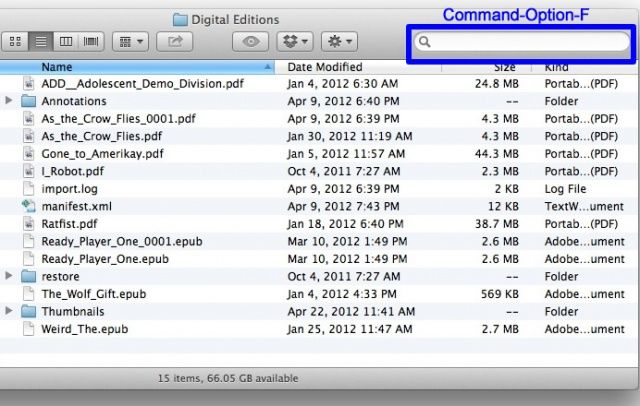The width and height of the screenshot is (640, 406).
Task: Expand the restore folder disclosure triangle
Action: tap(10, 276)
